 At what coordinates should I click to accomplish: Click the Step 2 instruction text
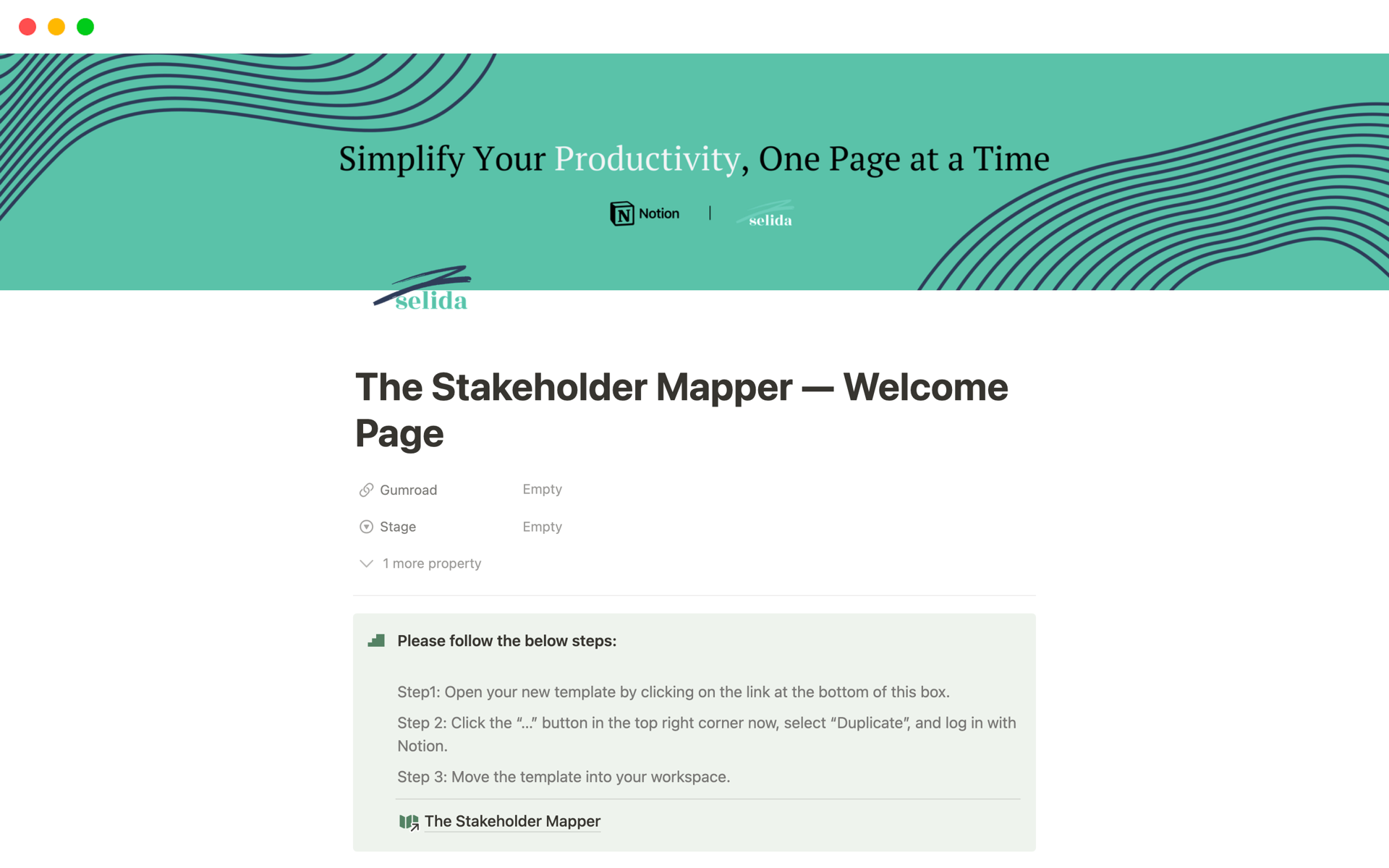tap(705, 723)
